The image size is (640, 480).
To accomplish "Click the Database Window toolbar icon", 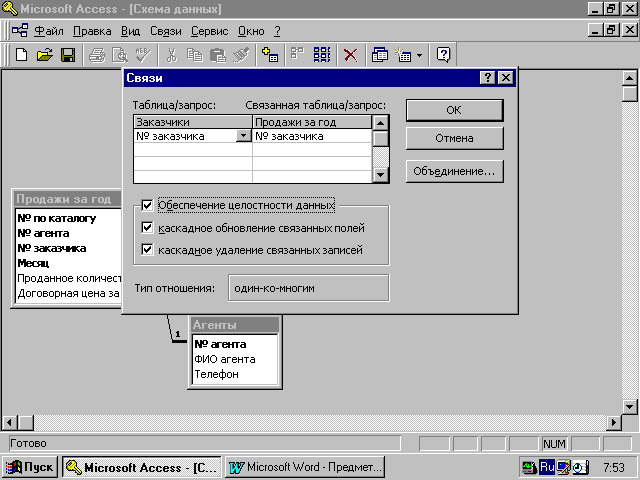I will pyautogui.click(x=380, y=55).
